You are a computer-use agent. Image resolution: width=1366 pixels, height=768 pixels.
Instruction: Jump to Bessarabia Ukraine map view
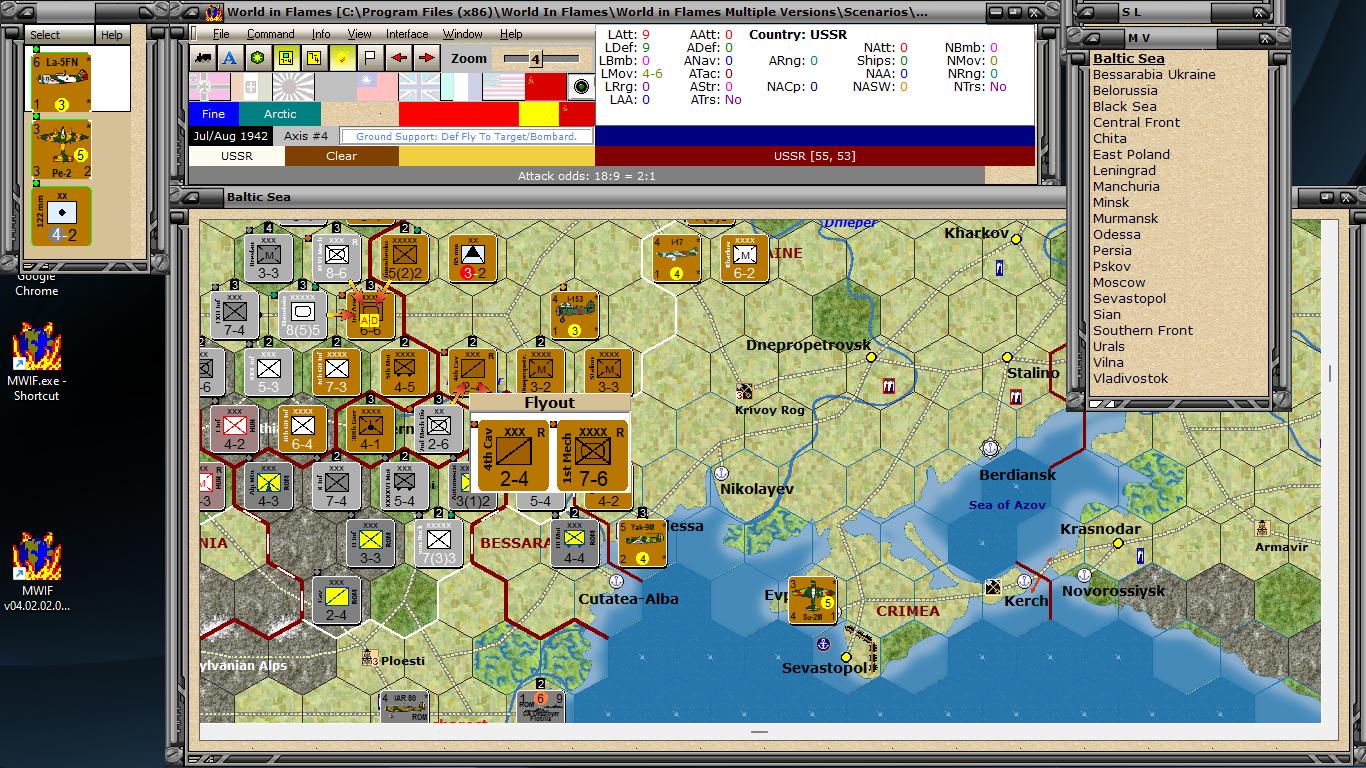point(1154,75)
